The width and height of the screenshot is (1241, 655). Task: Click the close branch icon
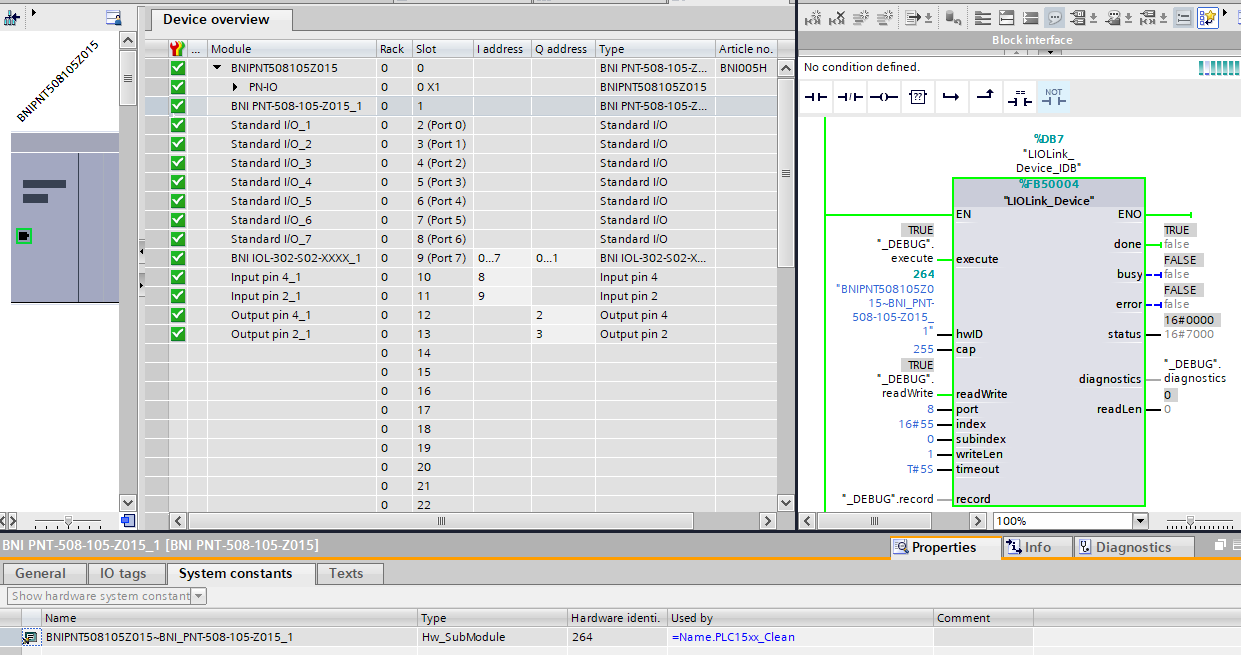[985, 97]
